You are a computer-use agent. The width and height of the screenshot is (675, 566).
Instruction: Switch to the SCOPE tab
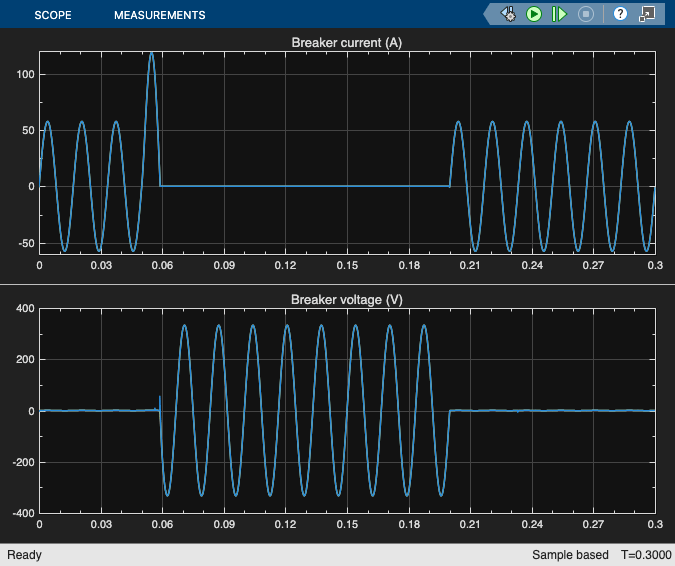tap(53, 15)
